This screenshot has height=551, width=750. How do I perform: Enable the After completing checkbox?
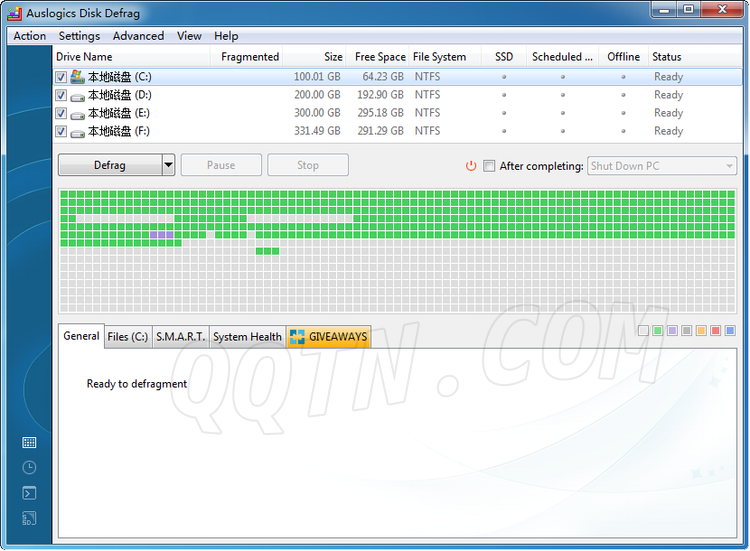click(489, 166)
